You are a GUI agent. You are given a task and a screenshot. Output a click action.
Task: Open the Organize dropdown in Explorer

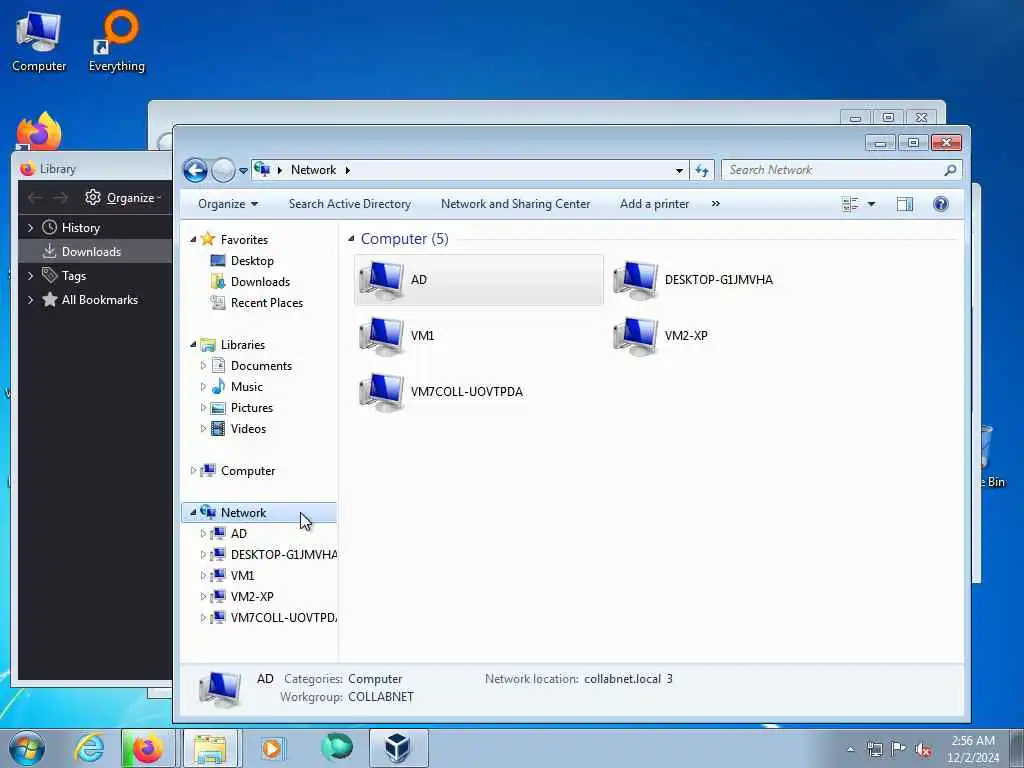click(x=228, y=204)
